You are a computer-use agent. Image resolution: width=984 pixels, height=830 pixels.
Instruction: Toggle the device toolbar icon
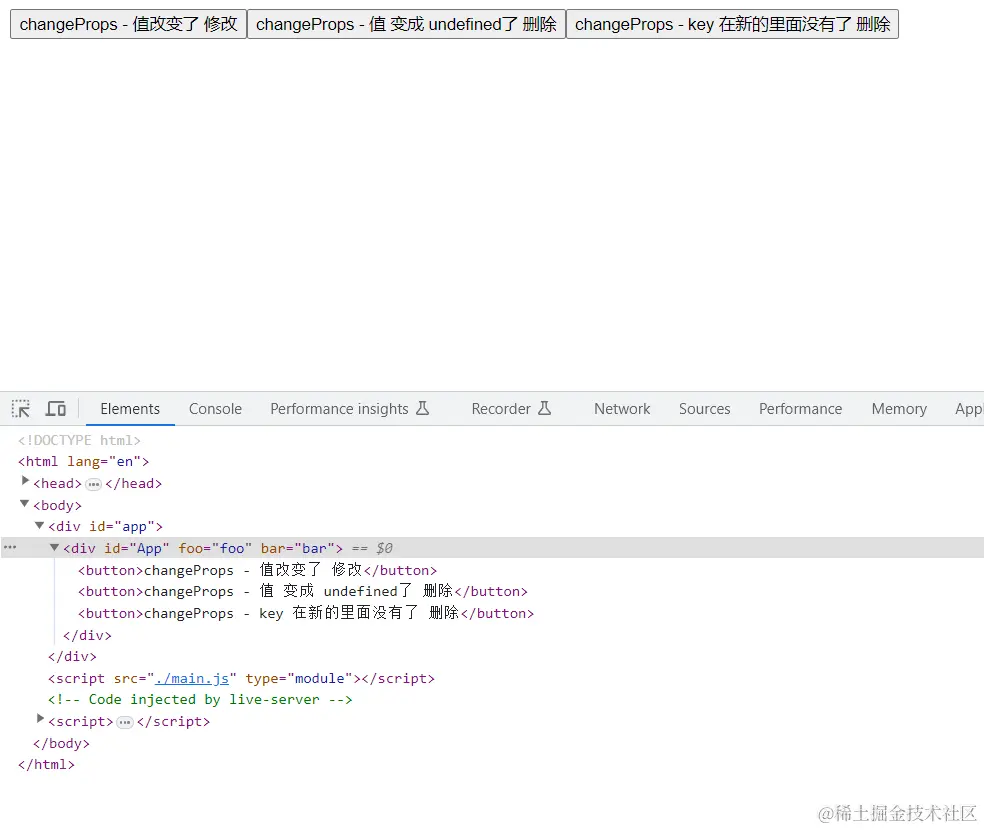[56, 409]
